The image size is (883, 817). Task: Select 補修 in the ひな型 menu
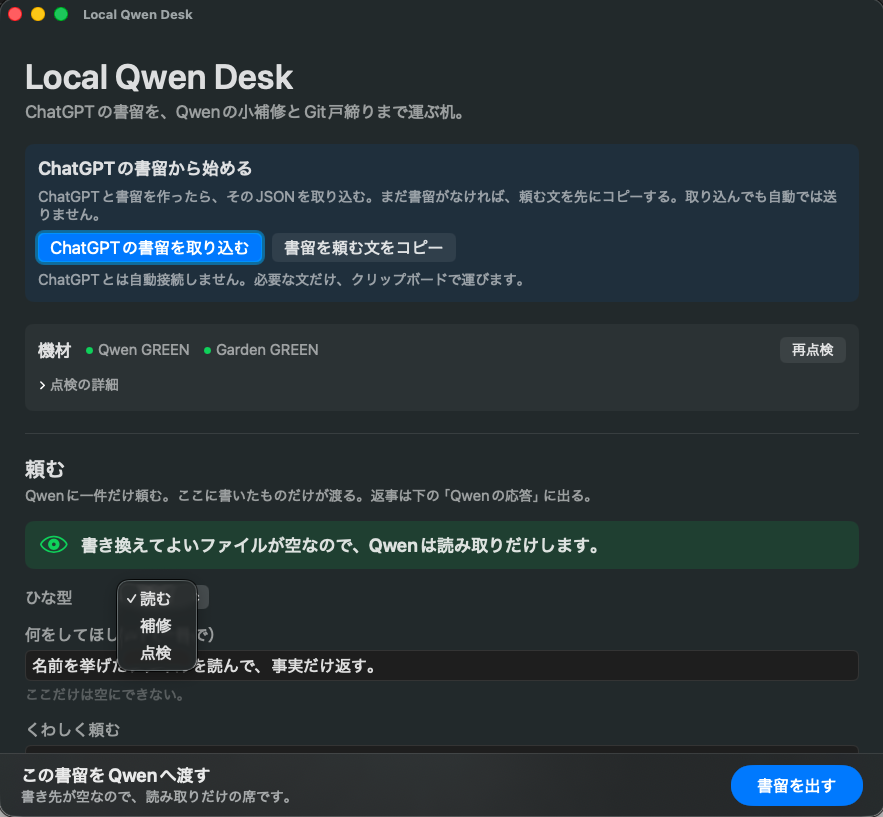click(x=156, y=626)
